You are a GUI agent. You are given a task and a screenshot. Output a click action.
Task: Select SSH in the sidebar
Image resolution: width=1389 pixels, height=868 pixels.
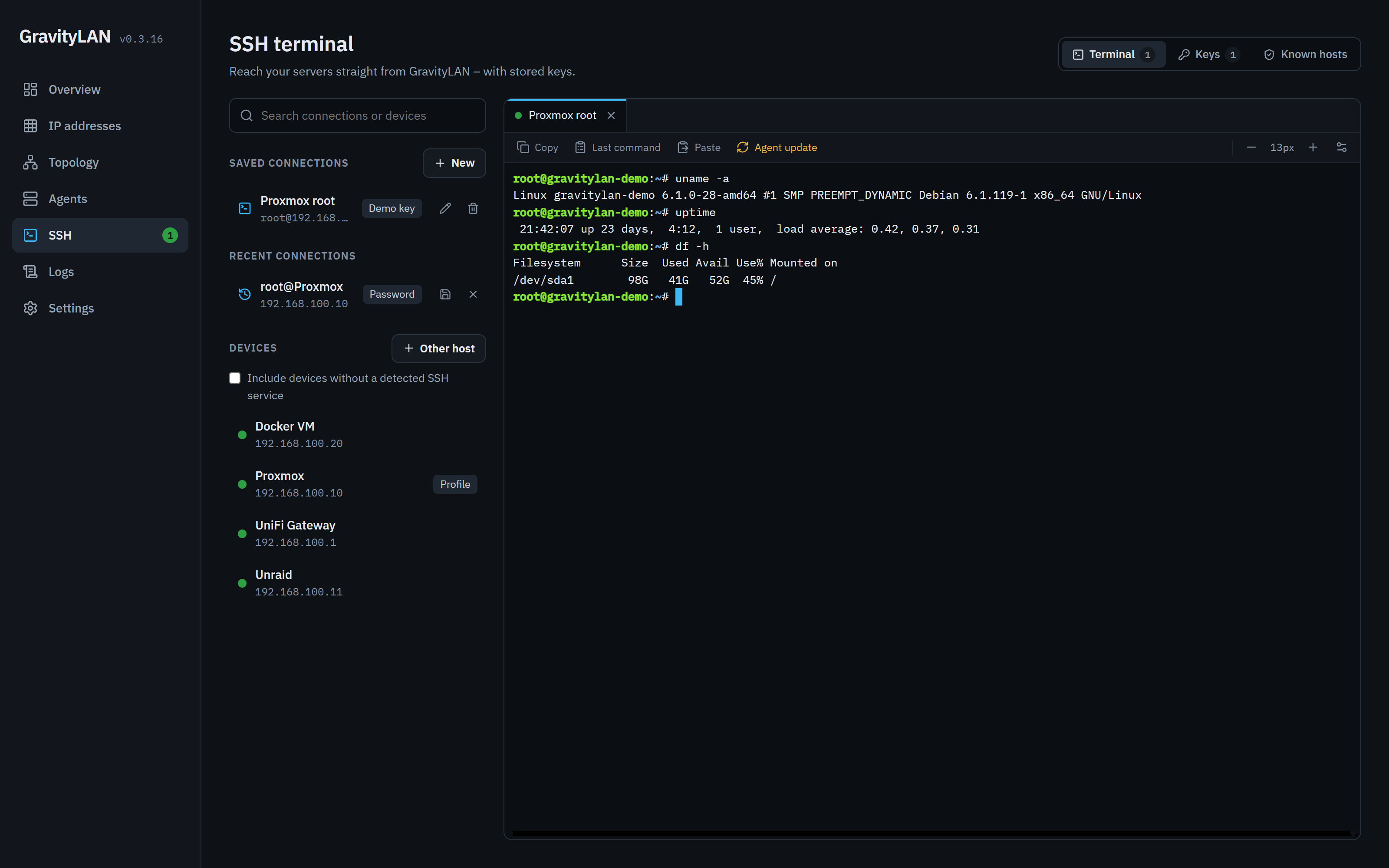[x=100, y=235]
